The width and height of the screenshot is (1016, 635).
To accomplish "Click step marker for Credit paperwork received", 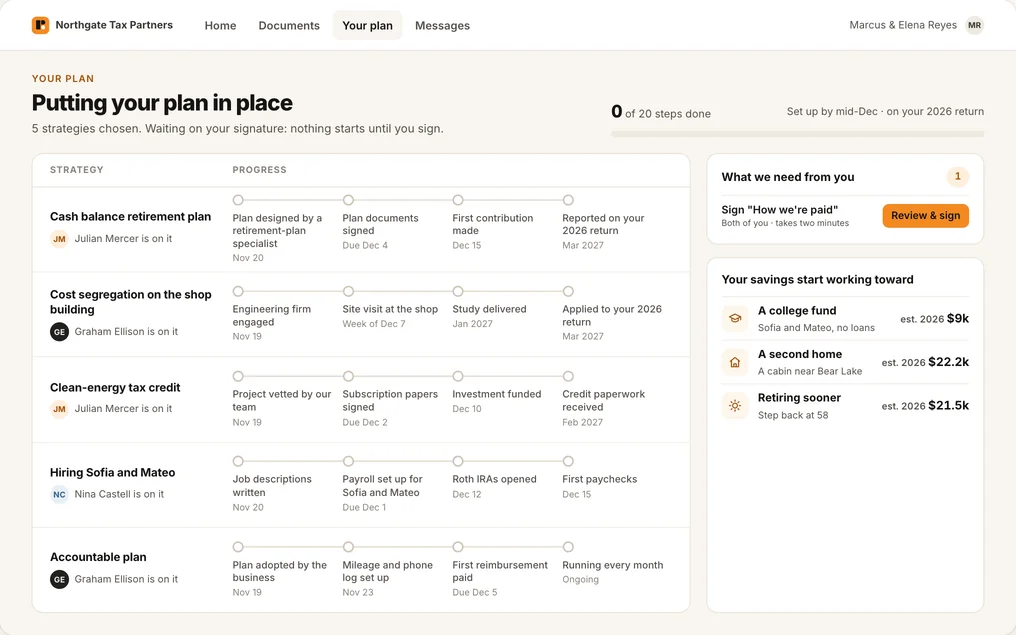I will click(568, 376).
